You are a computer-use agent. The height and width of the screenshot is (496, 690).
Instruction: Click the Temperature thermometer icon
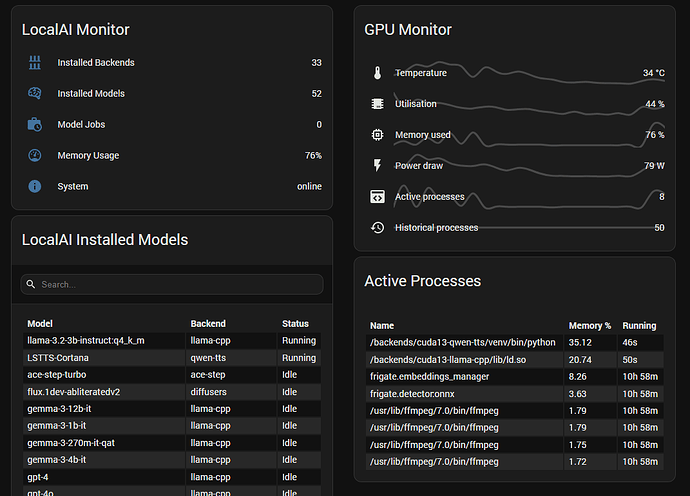click(x=377, y=73)
